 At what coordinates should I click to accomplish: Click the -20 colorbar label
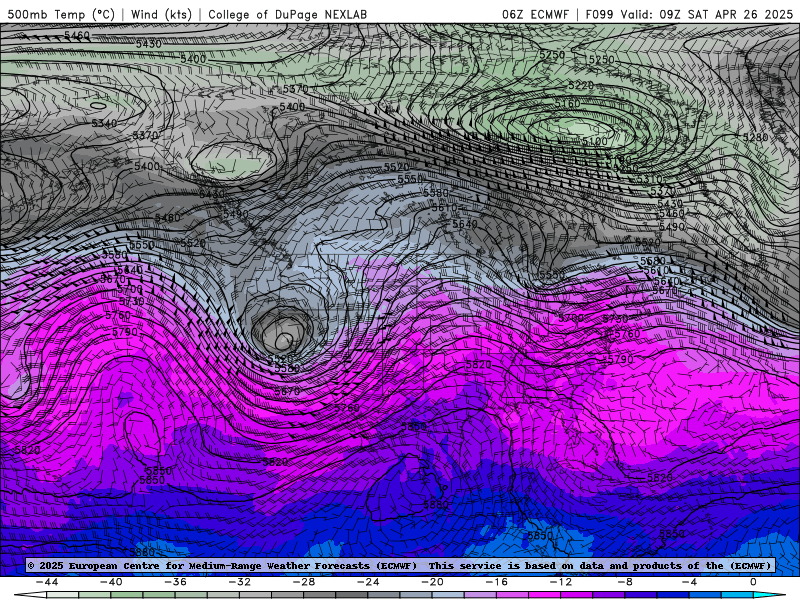click(433, 582)
